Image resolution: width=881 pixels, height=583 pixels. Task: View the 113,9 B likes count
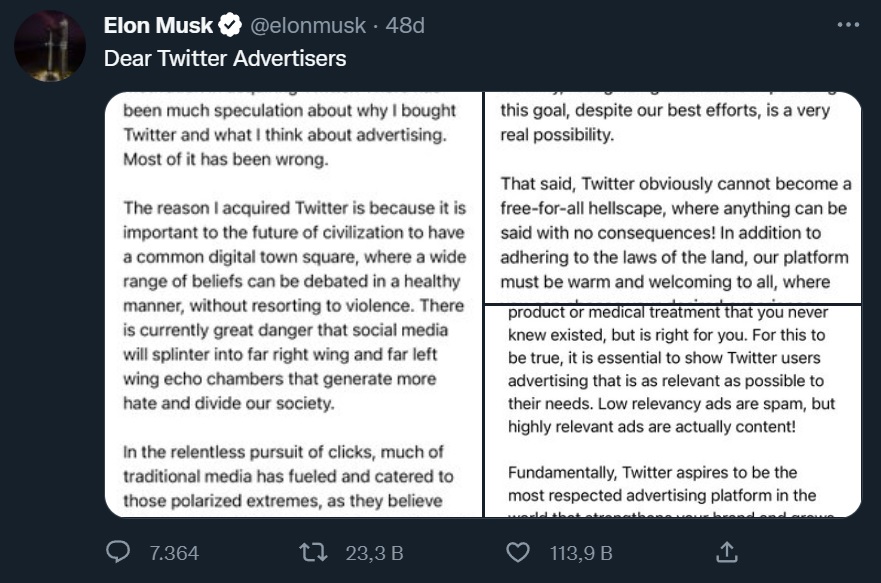581,553
